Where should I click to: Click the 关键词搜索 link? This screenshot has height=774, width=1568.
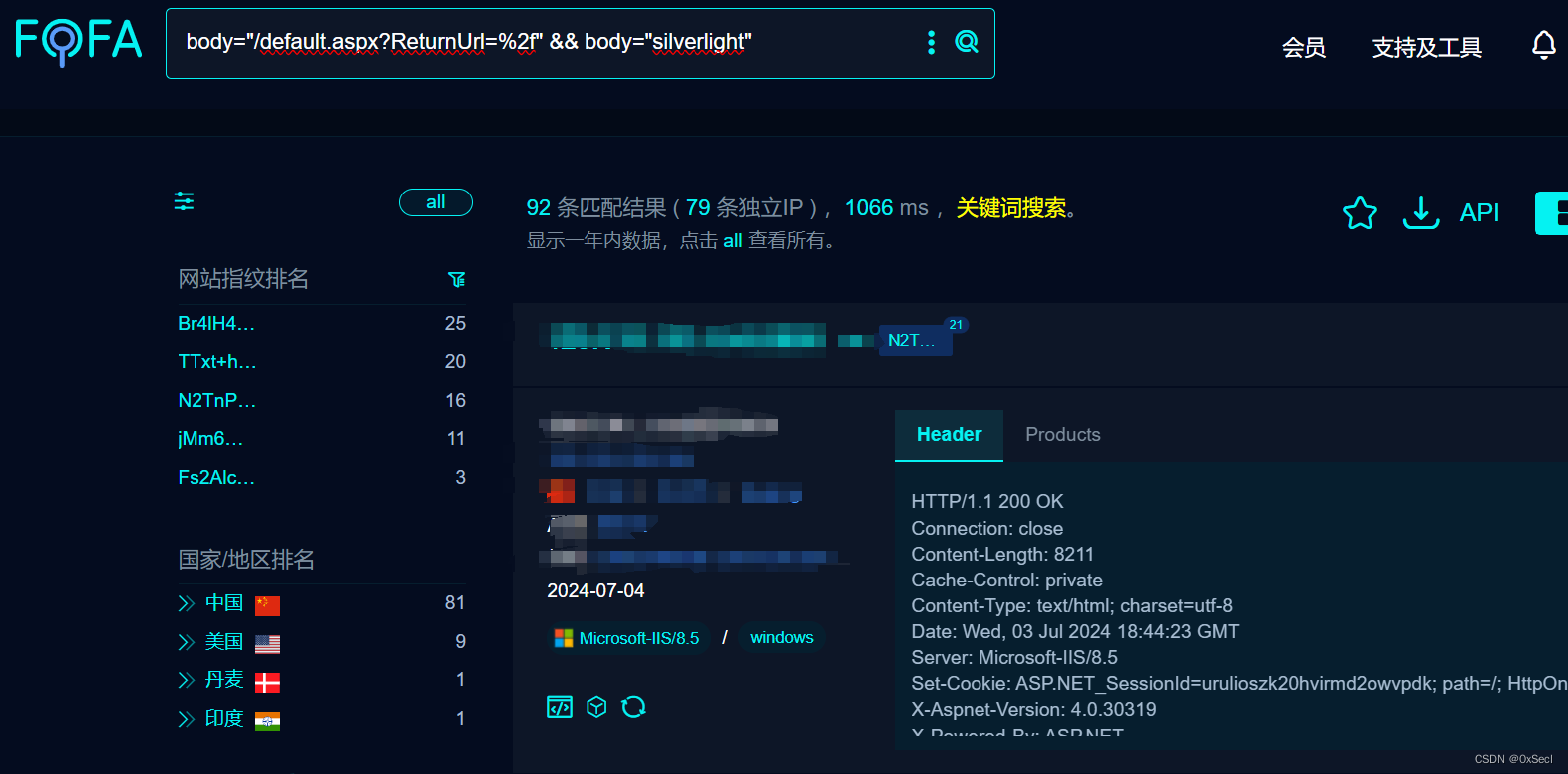(x=1011, y=208)
